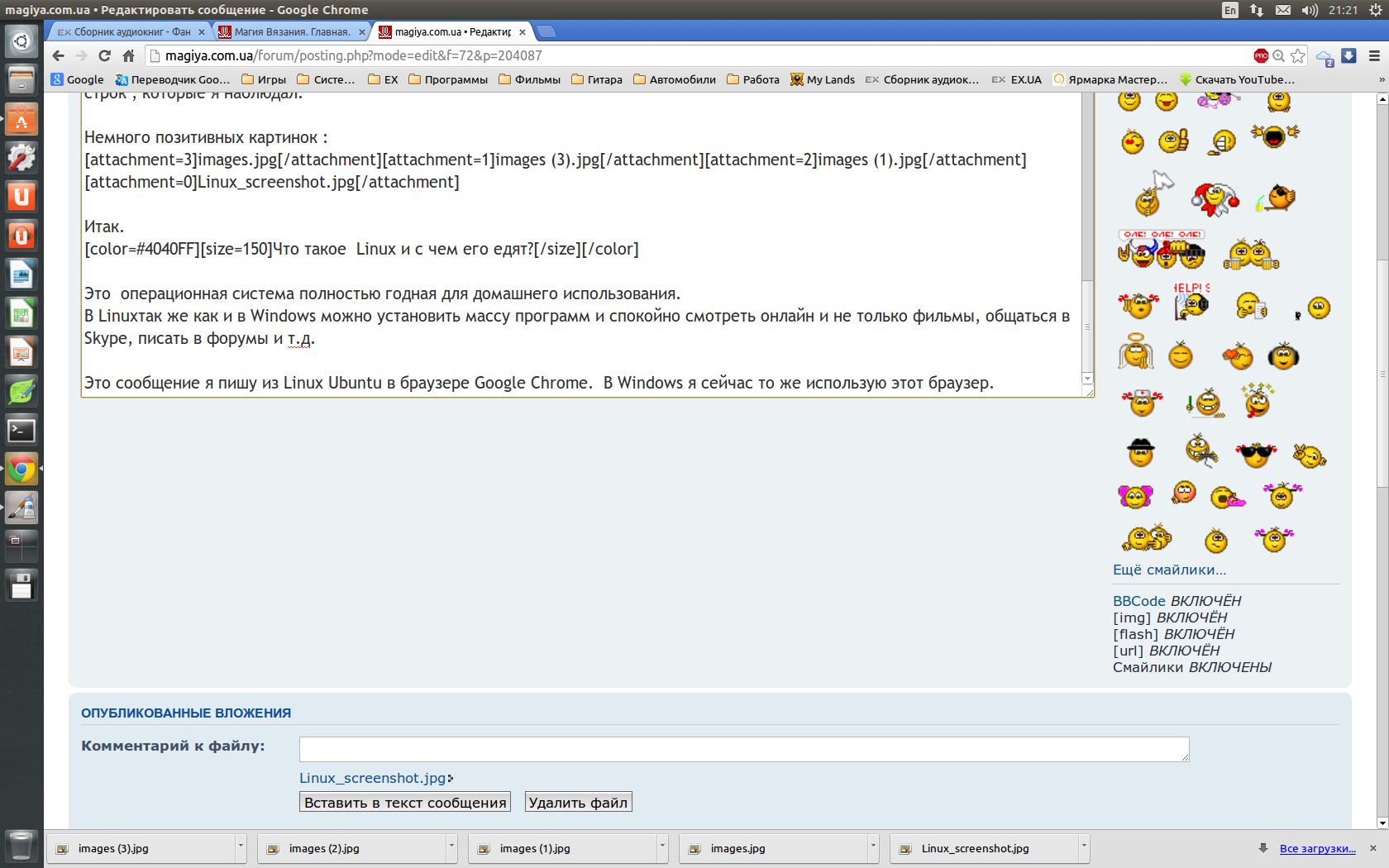Image resolution: width=1389 pixels, height=868 pixels.
Task: Close the downloads bar
Action: click(x=1373, y=848)
